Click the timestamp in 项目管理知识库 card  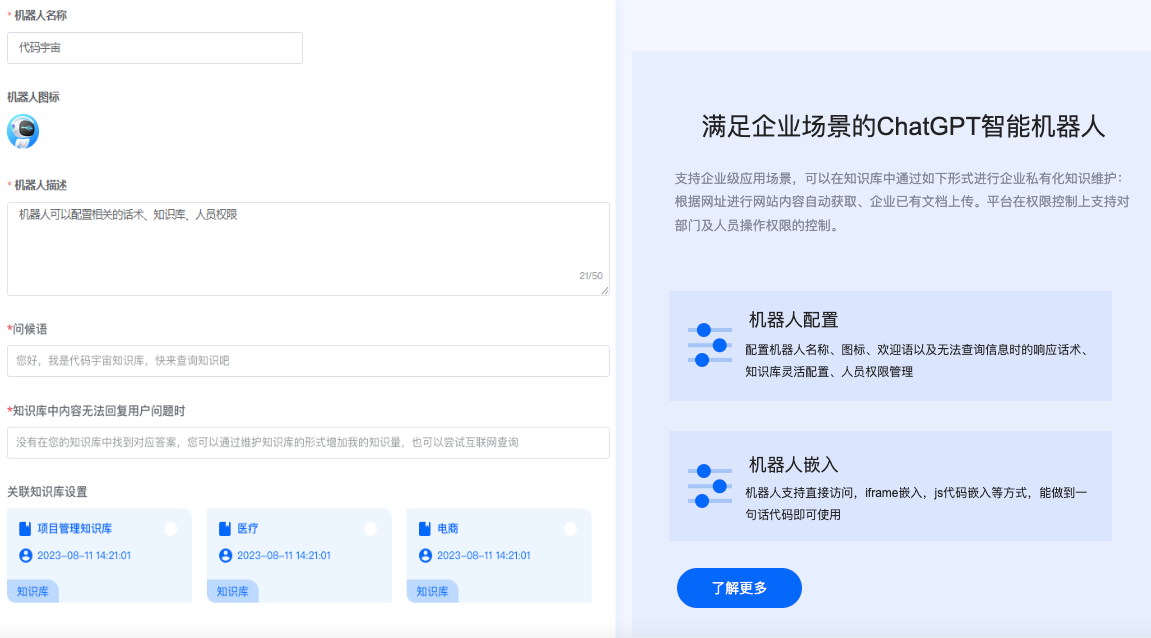pyautogui.click(x=84, y=556)
